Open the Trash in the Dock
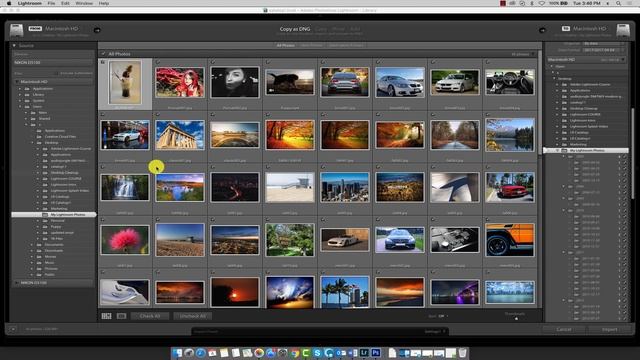This screenshot has width=640, height=360. tap(462, 353)
